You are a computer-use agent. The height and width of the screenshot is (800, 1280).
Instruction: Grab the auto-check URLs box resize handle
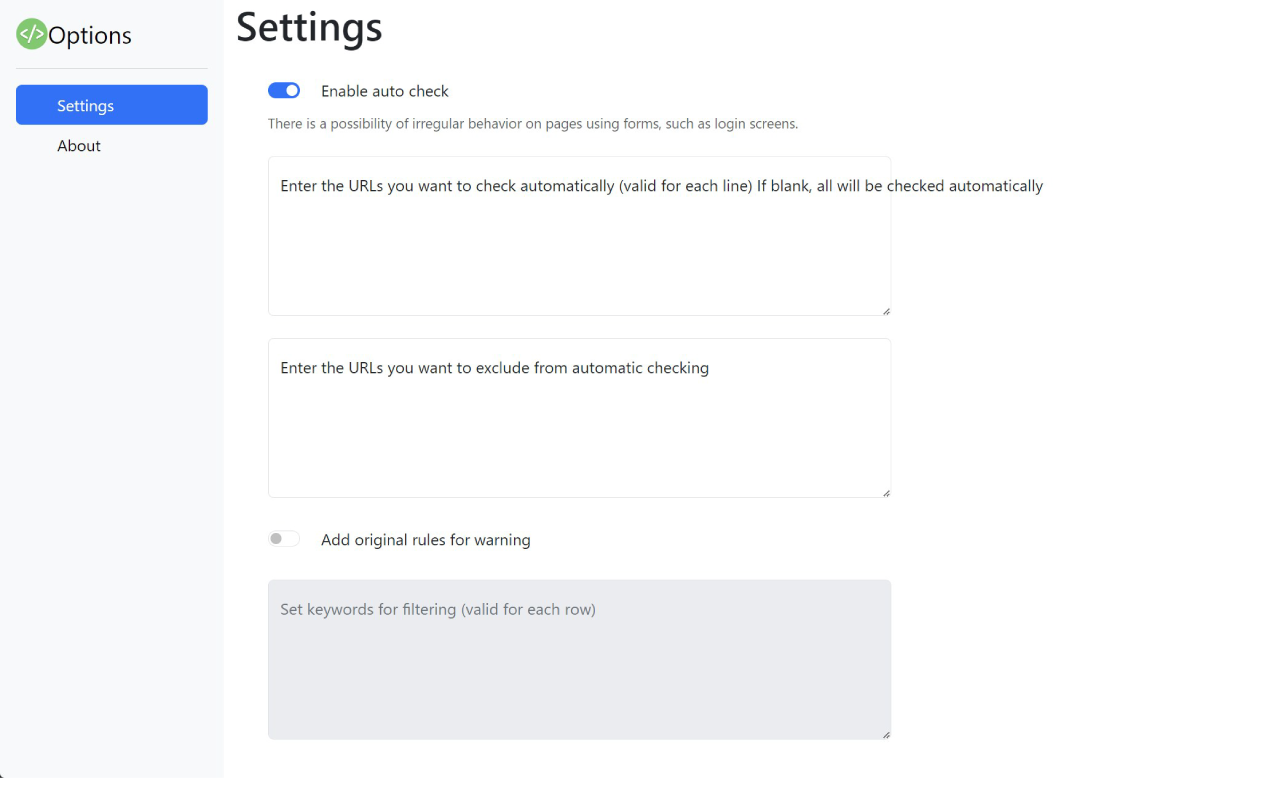click(886, 311)
